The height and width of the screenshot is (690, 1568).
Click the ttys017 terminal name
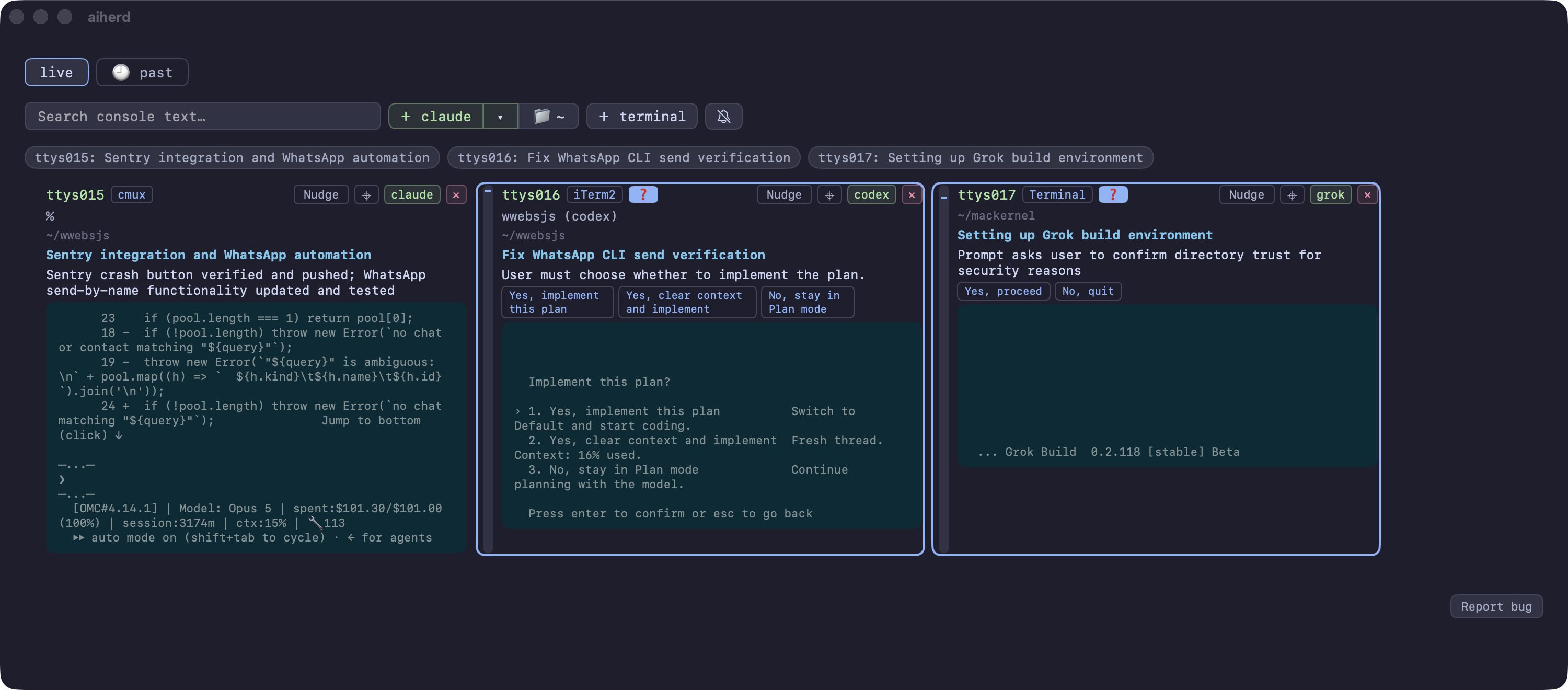986,195
